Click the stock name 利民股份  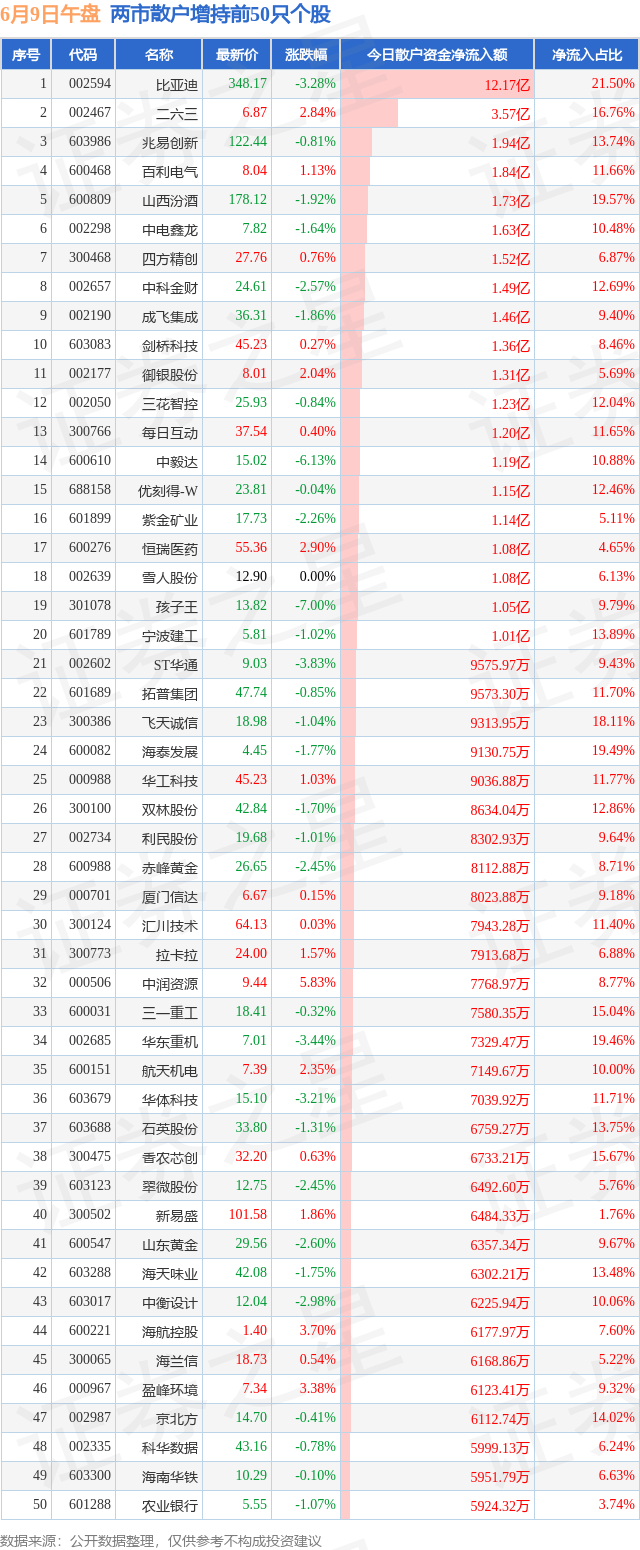click(x=170, y=838)
